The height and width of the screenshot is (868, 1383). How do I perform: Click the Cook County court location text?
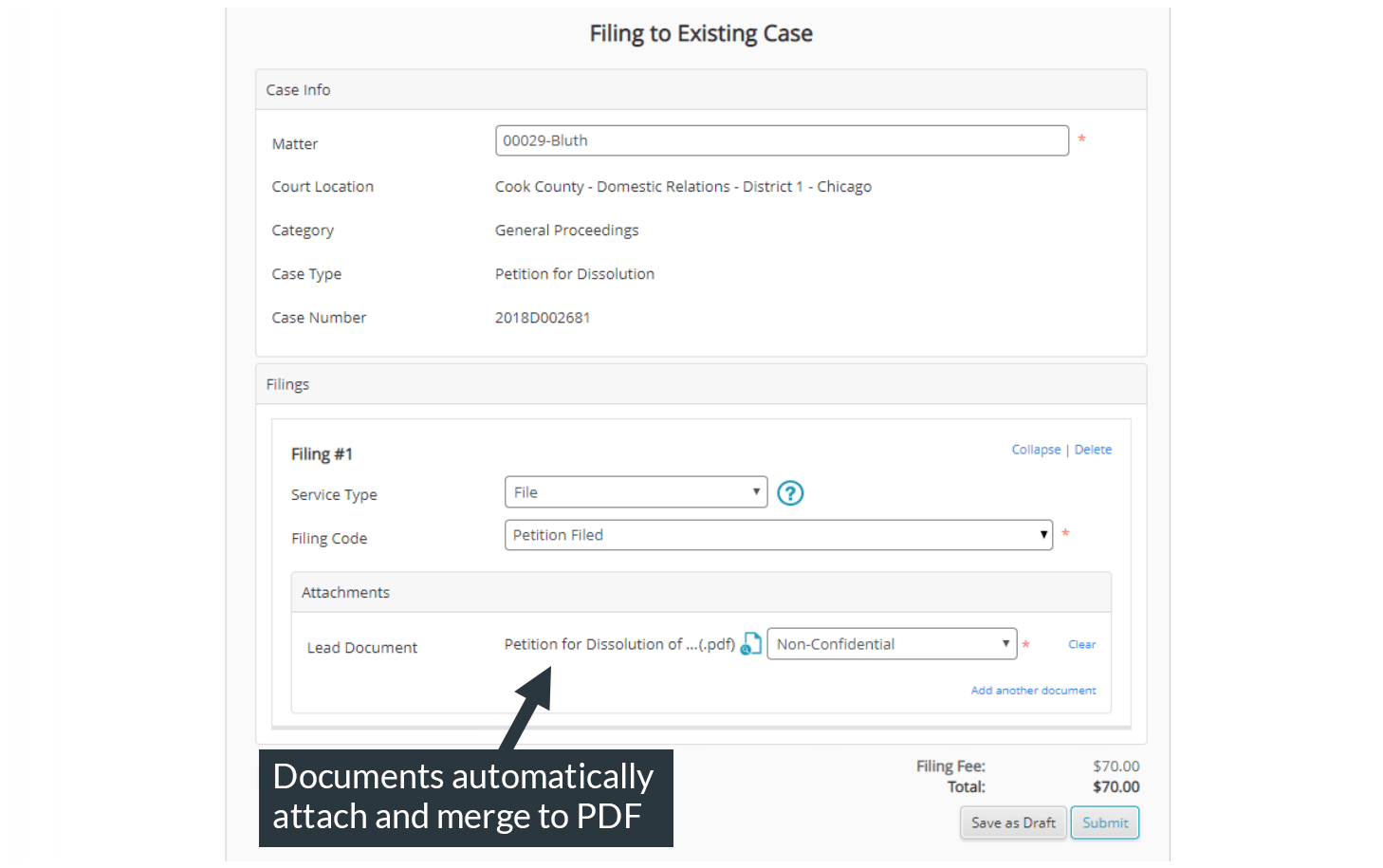tap(682, 187)
